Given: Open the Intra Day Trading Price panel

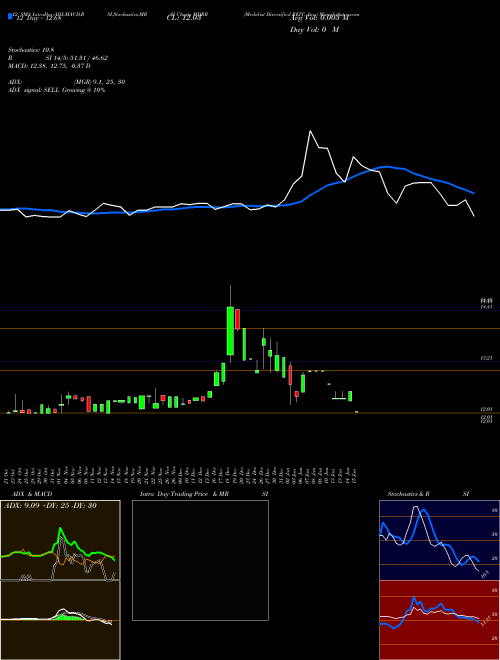Looking at the screenshot, I should (200, 560).
